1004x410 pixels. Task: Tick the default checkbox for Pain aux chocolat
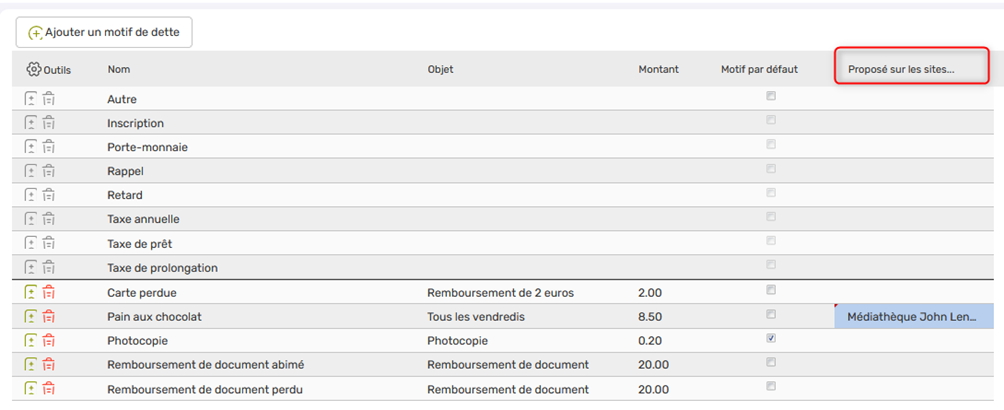click(x=770, y=314)
